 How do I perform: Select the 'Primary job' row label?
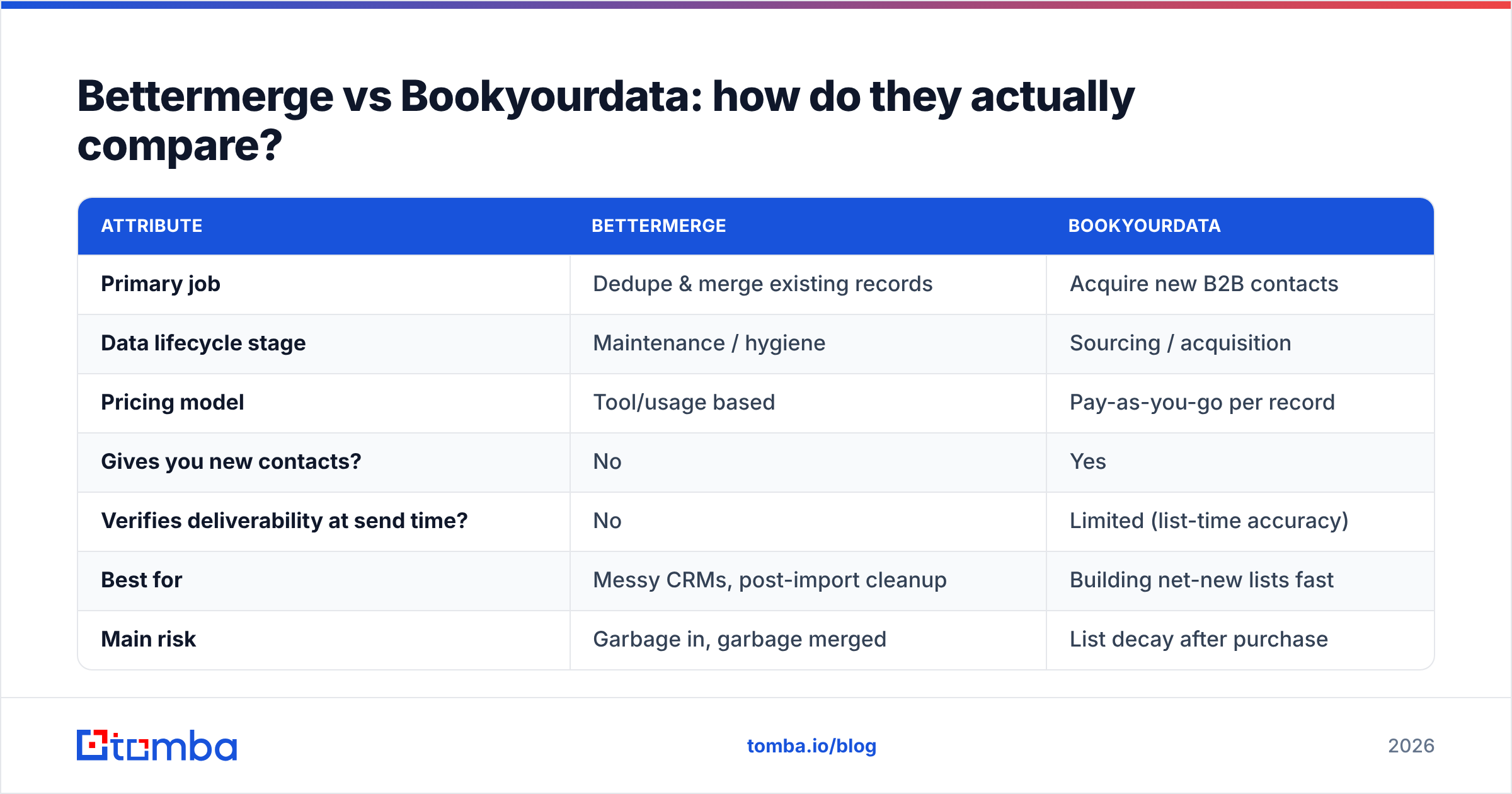tap(161, 284)
